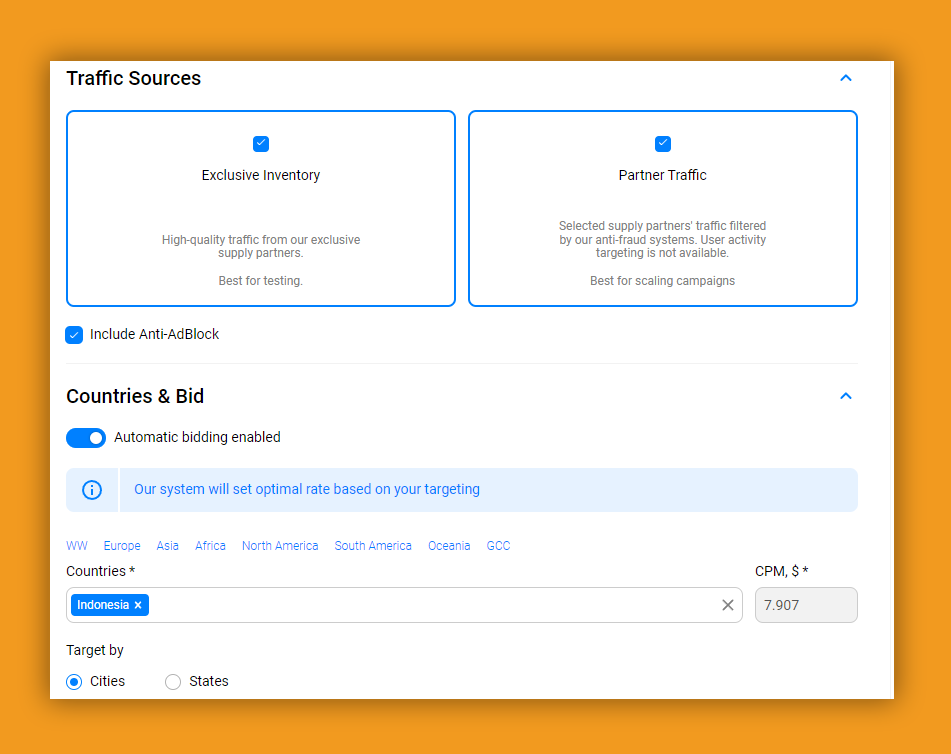Click the WW region link

(x=77, y=546)
